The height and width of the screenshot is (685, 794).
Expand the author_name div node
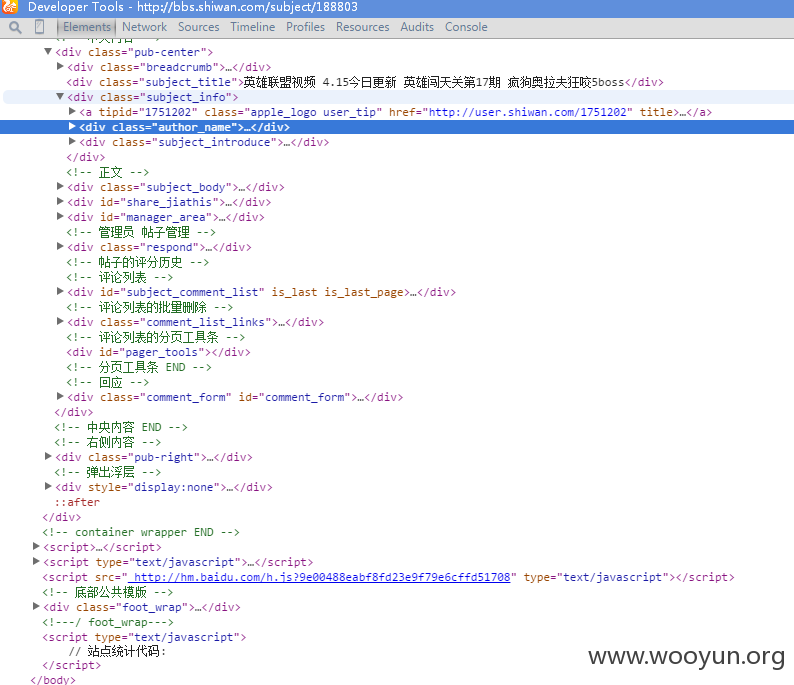(72, 127)
